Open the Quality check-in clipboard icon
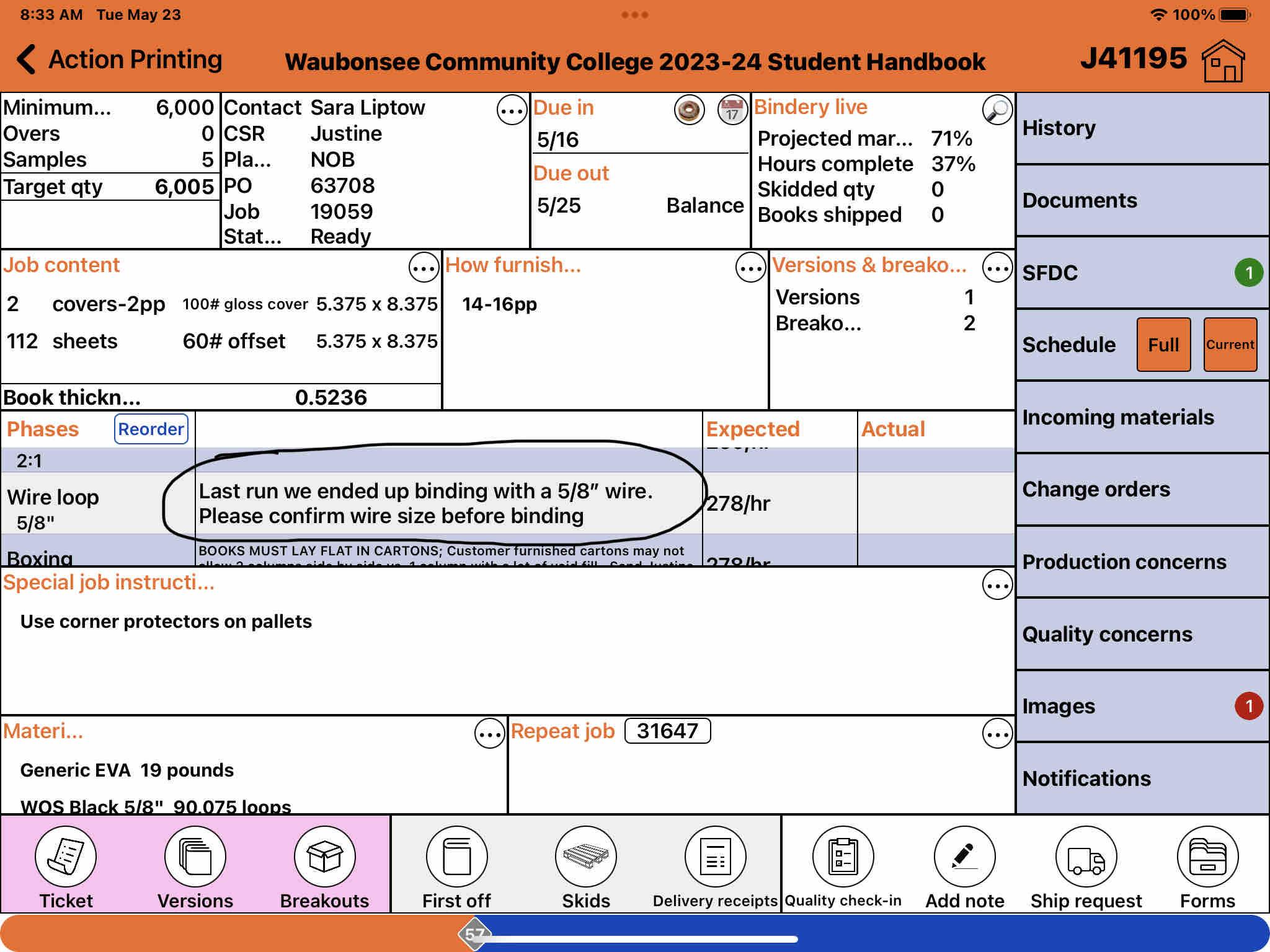Viewport: 1270px width, 952px height. (x=843, y=857)
